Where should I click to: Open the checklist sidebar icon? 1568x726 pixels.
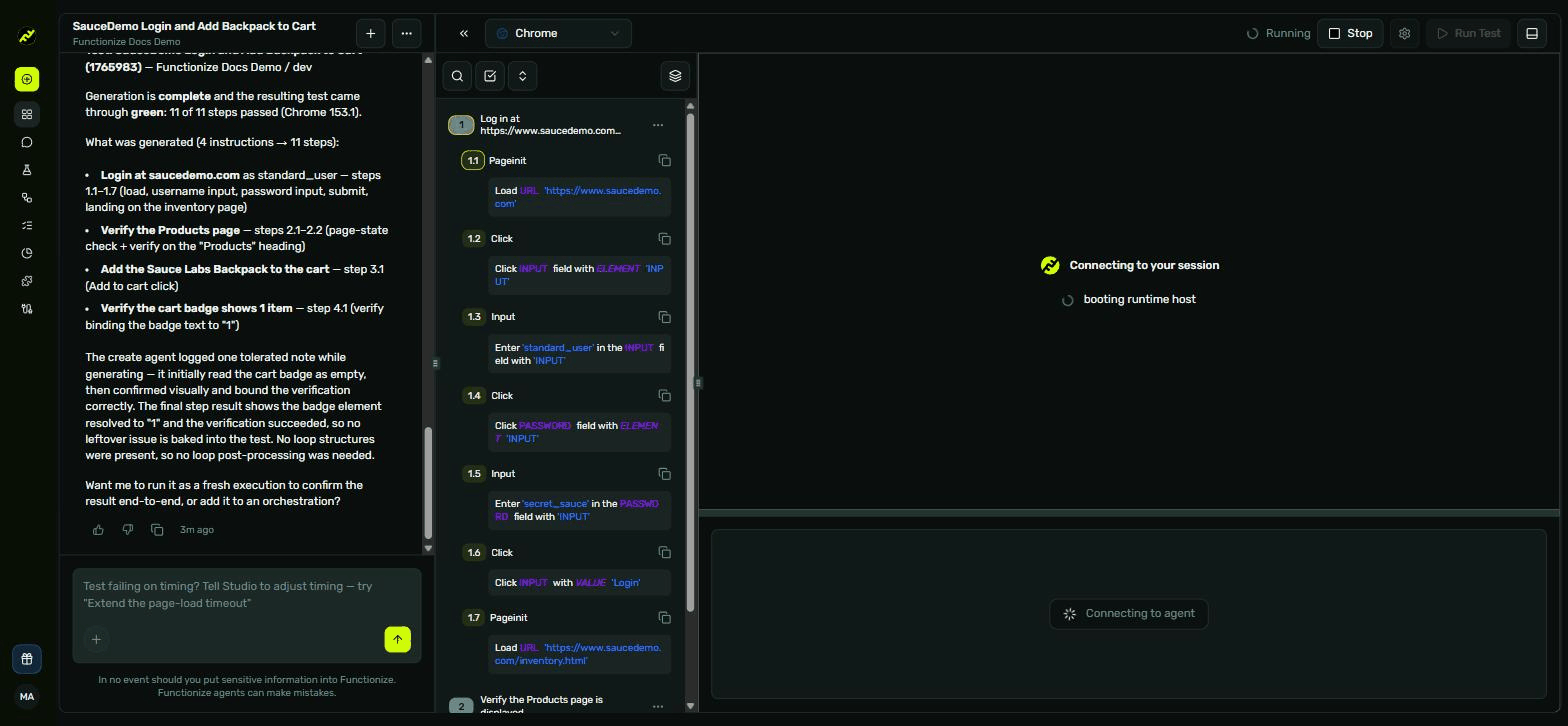click(27, 225)
